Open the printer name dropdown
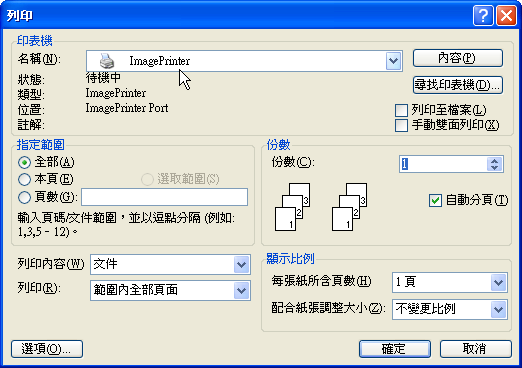Image resolution: width=522 pixels, height=368 pixels. 393,61
